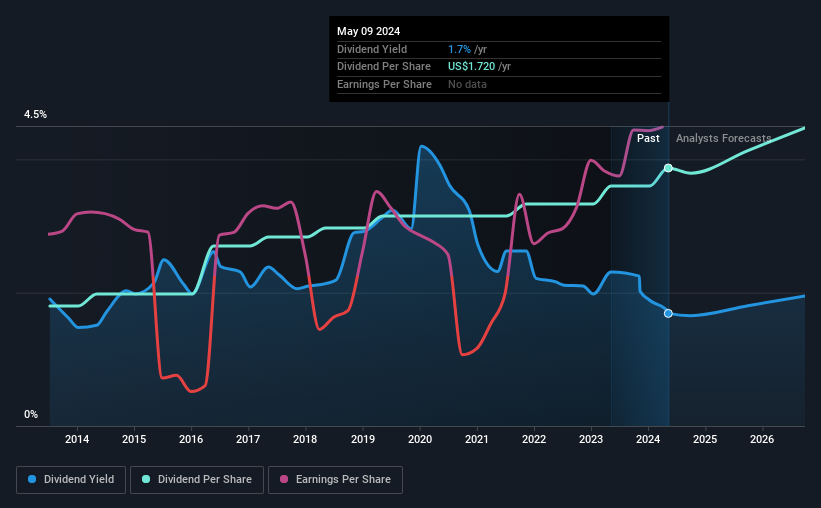
Task: Click the US$1.720 dividend value
Action: click(471, 67)
